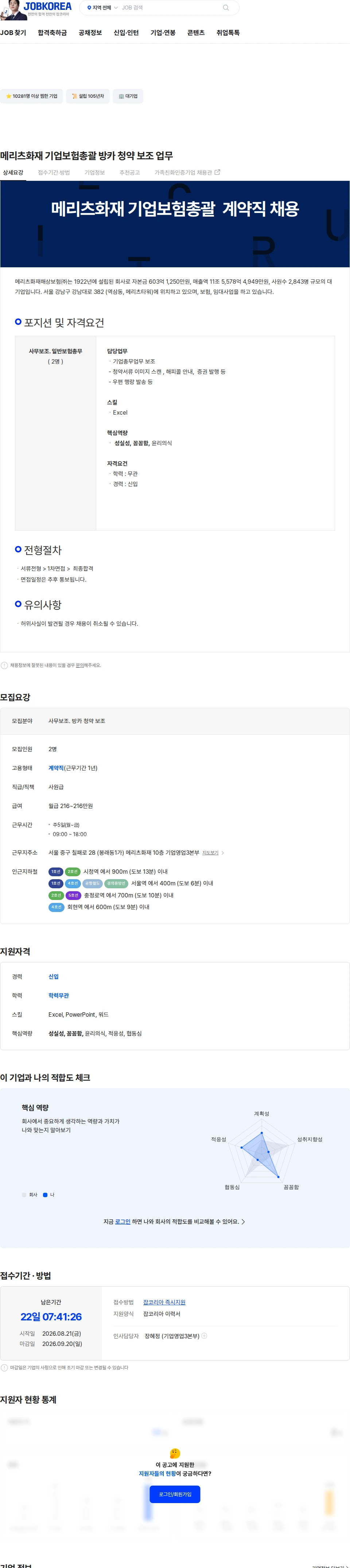Click the info icon beside 채용정보 notice
The height and width of the screenshot is (1568, 350).
(x=4, y=665)
